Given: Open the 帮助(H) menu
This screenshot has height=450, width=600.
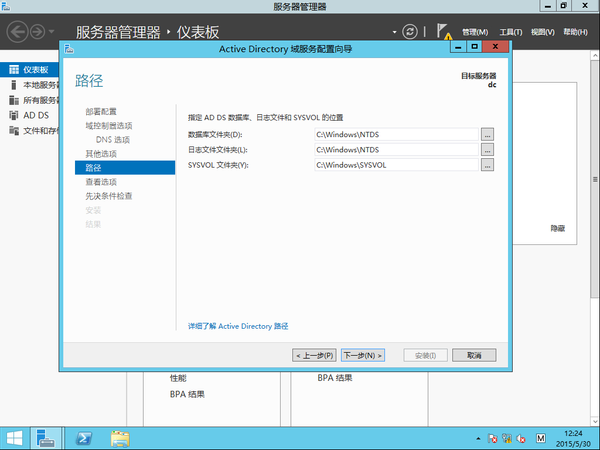Looking at the screenshot, I should pyautogui.click(x=575, y=32).
